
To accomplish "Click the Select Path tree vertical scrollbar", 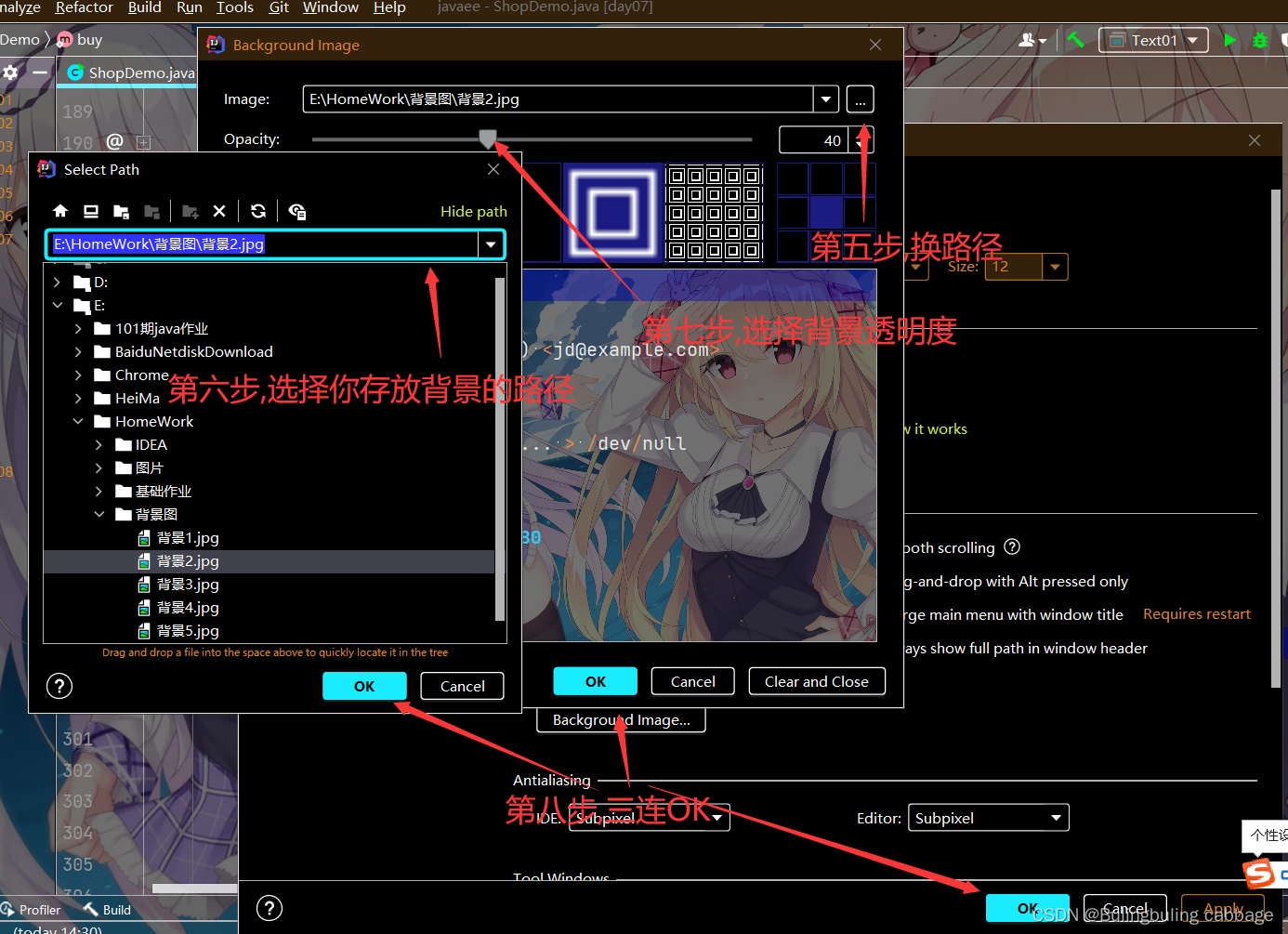I will coord(500,448).
